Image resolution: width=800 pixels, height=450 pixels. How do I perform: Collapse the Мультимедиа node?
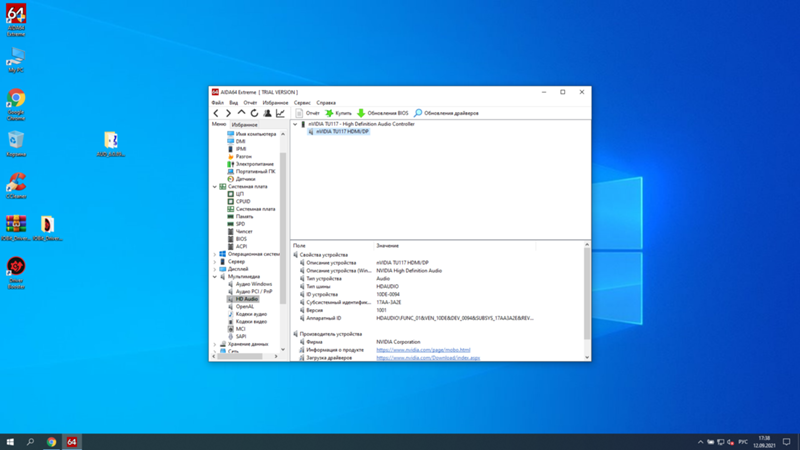(x=215, y=277)
